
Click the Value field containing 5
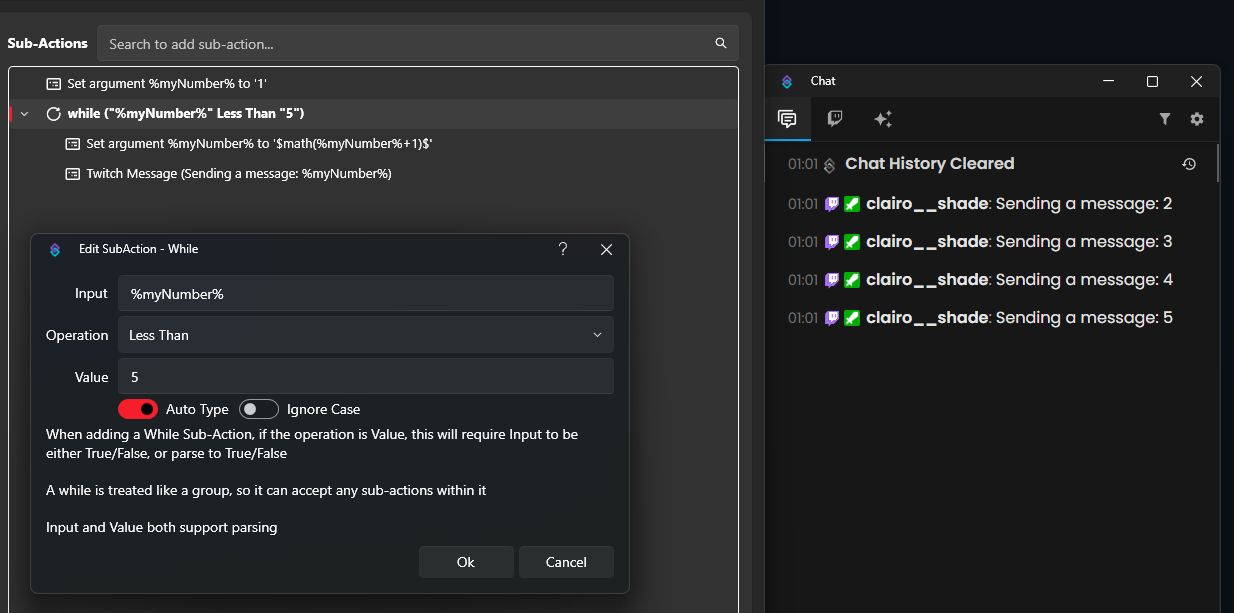(365, 377)
